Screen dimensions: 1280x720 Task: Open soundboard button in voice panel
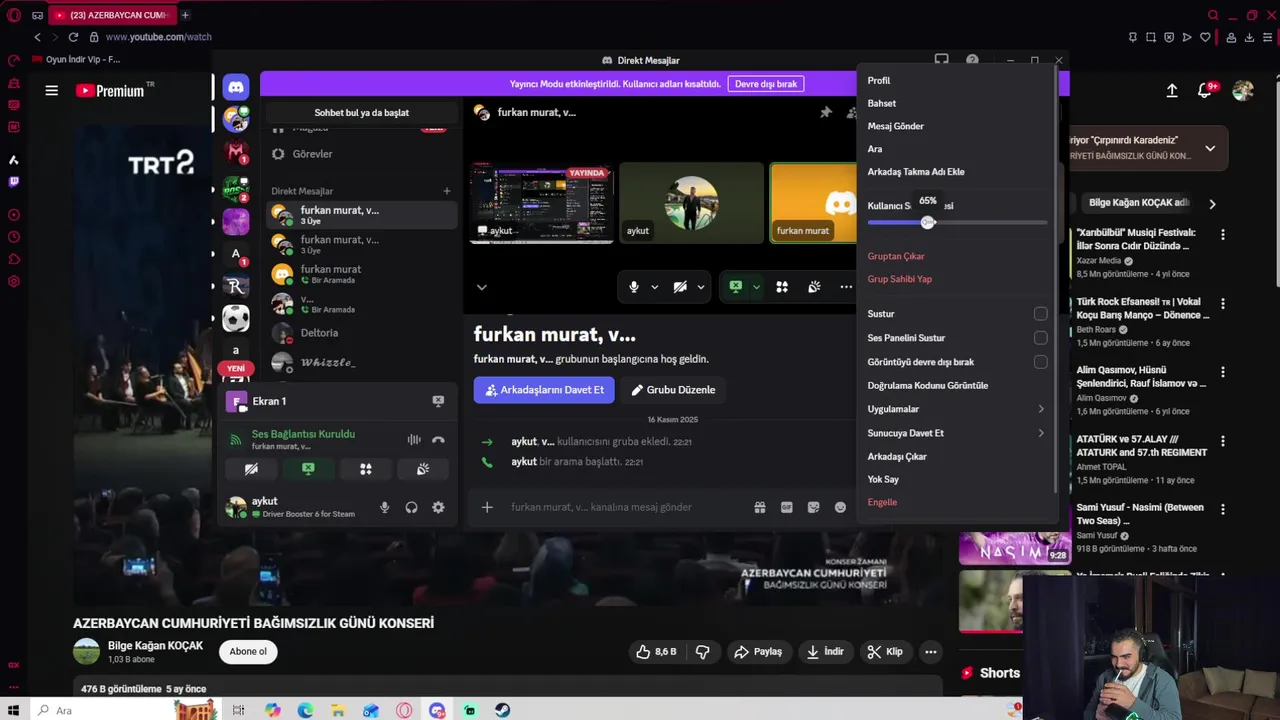[423, 469]
